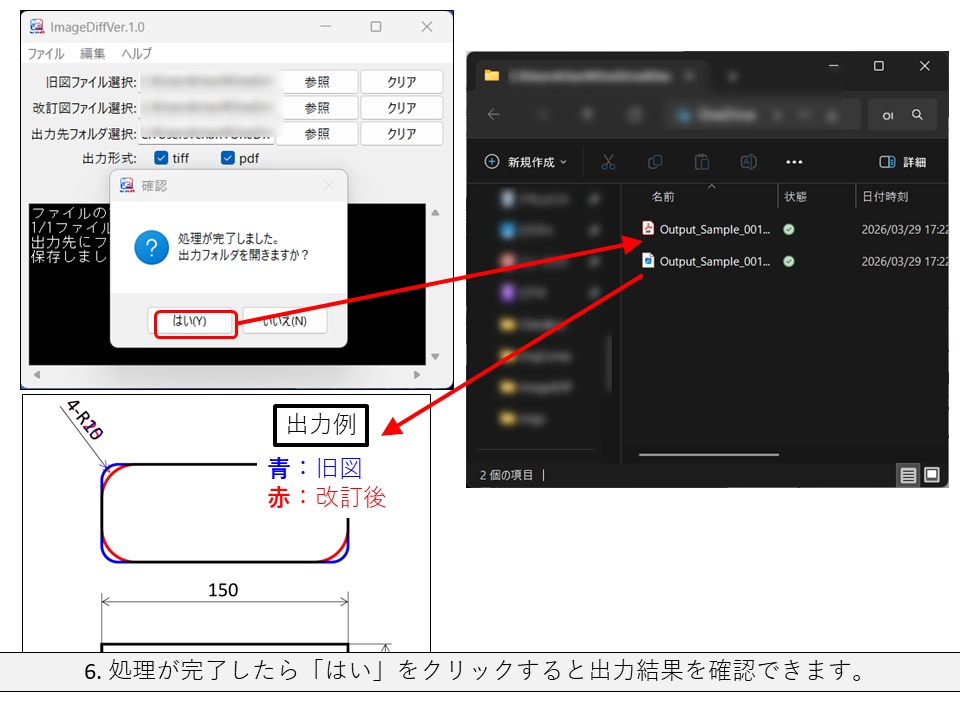Click the 出力先フォルダ選択 path field
The width and height of the screenshot is (960, 720).
click(x=208, y=133)
